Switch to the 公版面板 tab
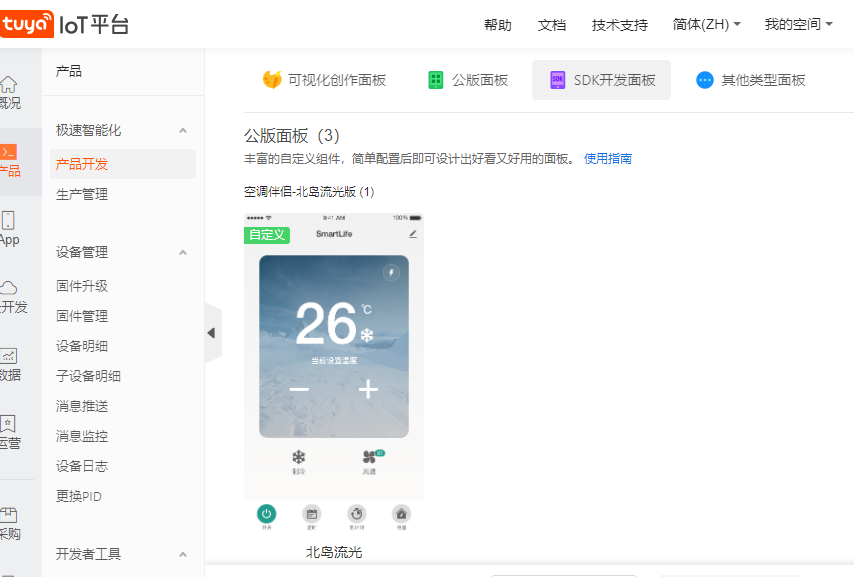 tap(468, 80)
